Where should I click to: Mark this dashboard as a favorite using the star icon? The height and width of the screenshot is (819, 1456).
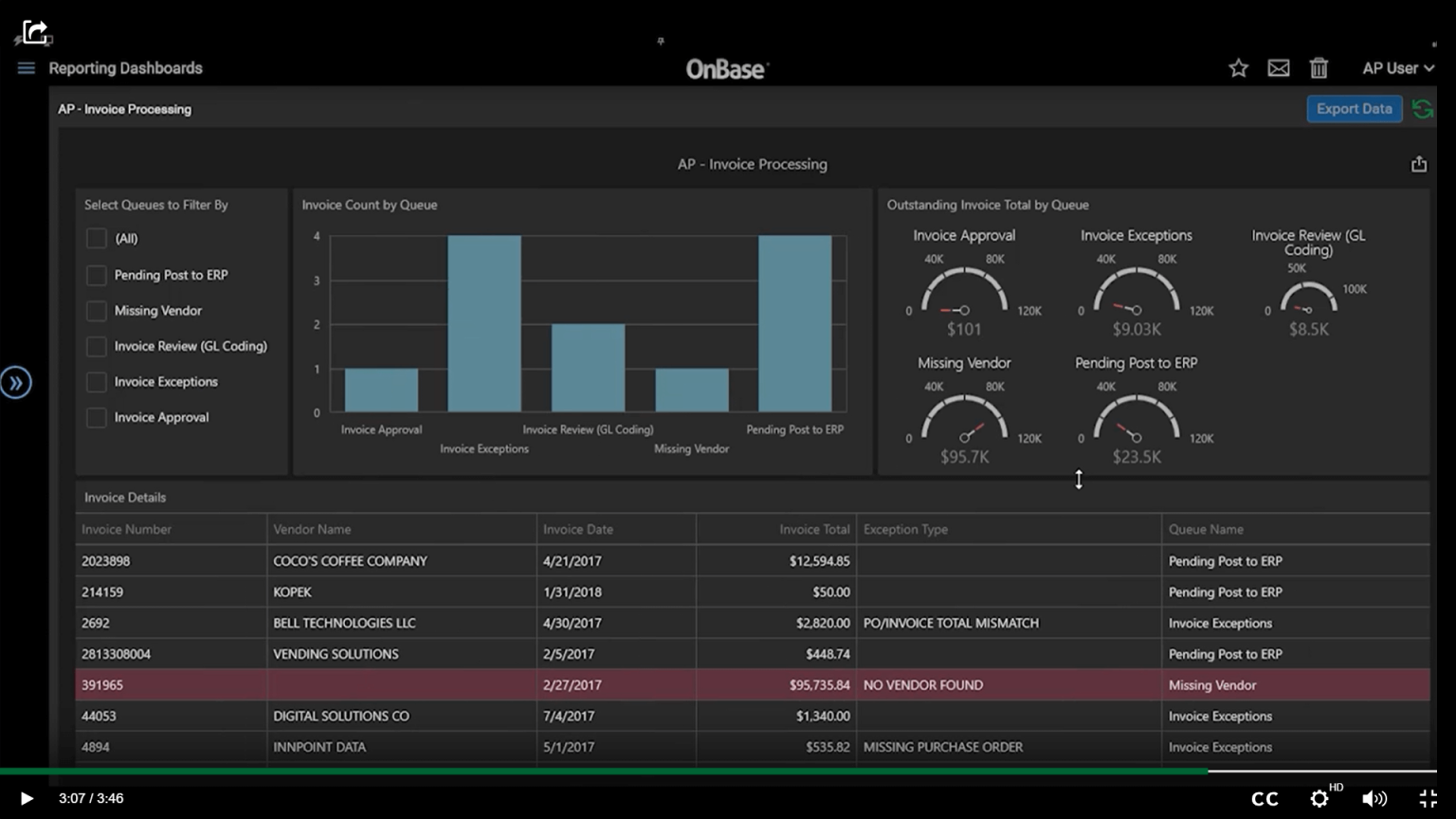point(1238,67)
